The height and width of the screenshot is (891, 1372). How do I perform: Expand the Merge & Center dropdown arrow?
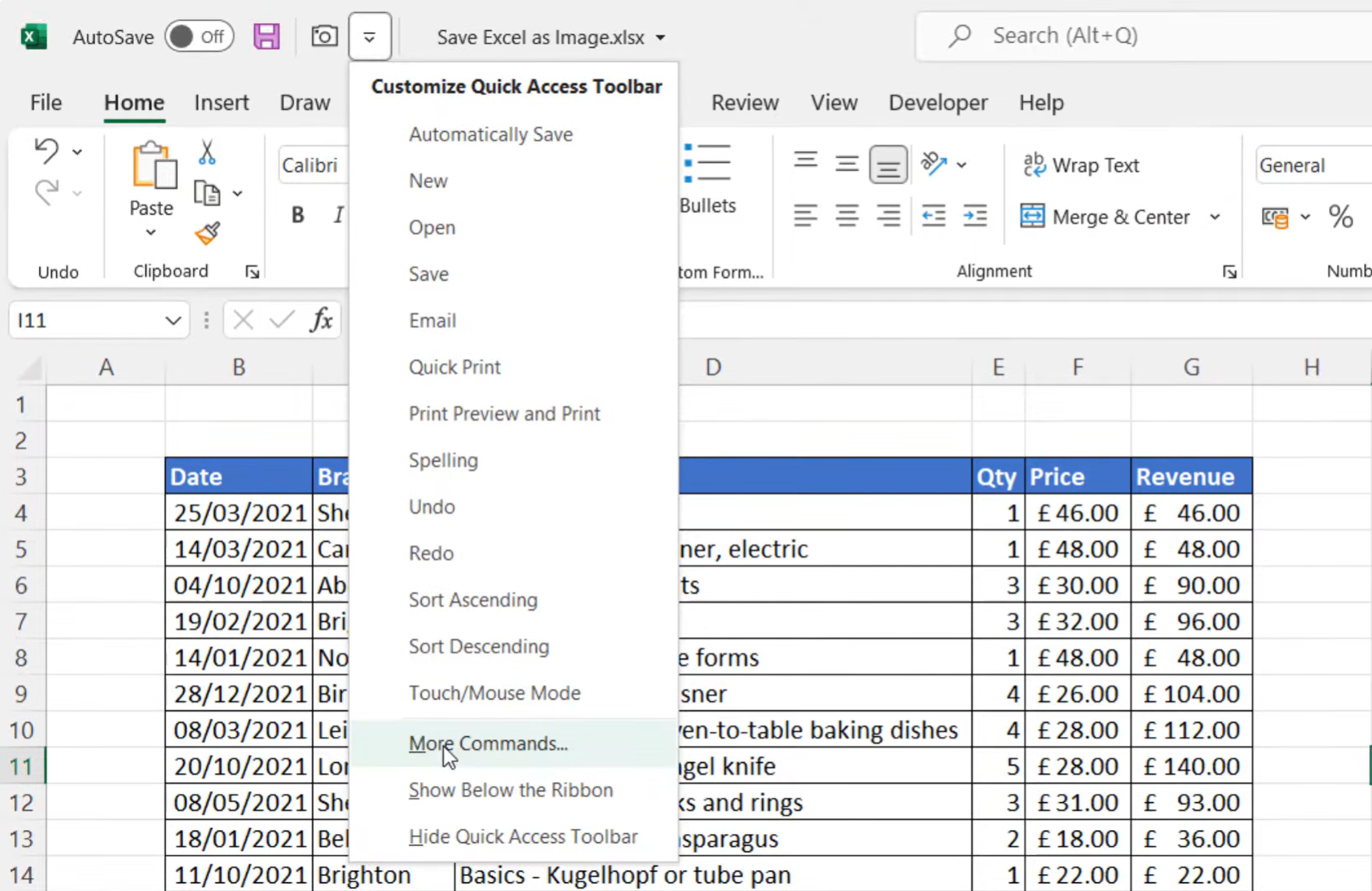point(1215,217)
